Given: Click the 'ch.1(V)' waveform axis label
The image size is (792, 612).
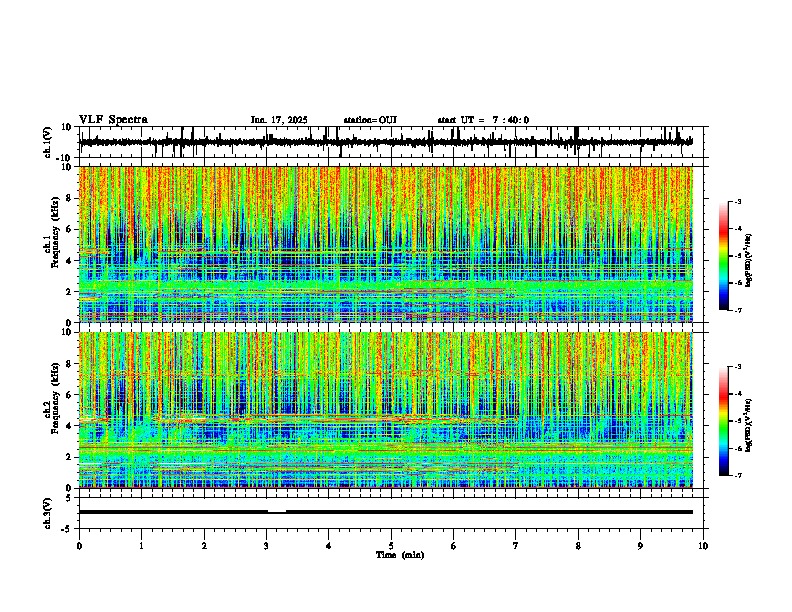Looking at the screenshot, I should [x=48, y=142].
